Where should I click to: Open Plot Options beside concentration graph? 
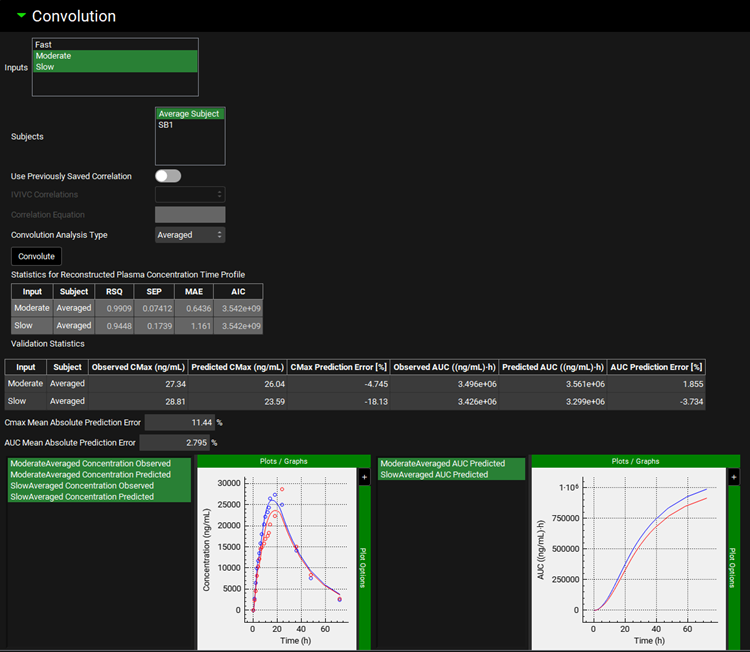tap(363, 567)
